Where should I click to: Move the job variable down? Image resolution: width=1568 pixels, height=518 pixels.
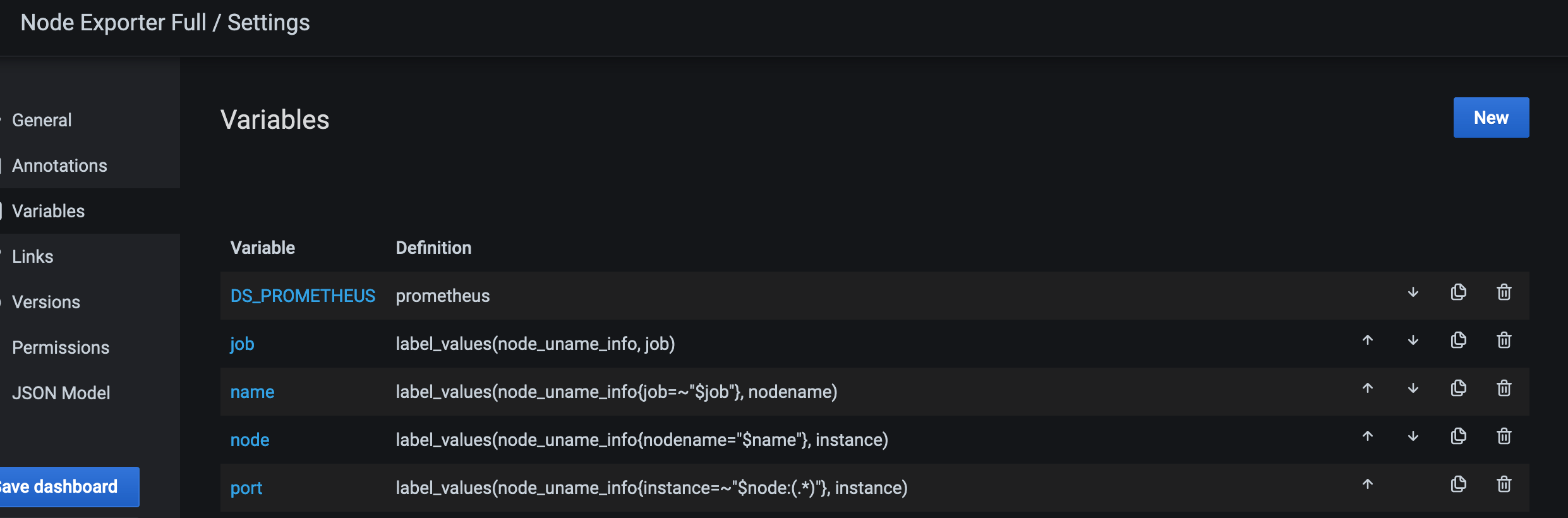[1413, 340]
